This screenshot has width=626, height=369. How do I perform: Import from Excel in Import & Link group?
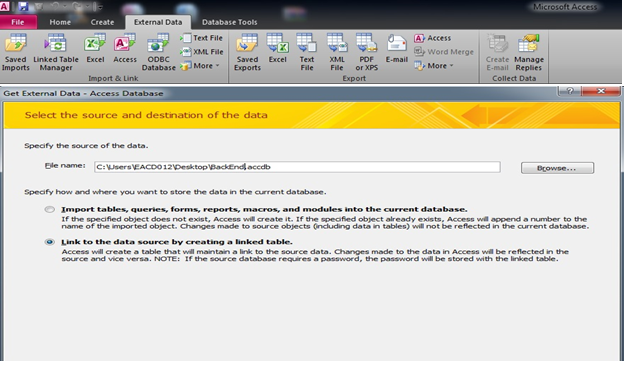point(95,49)
